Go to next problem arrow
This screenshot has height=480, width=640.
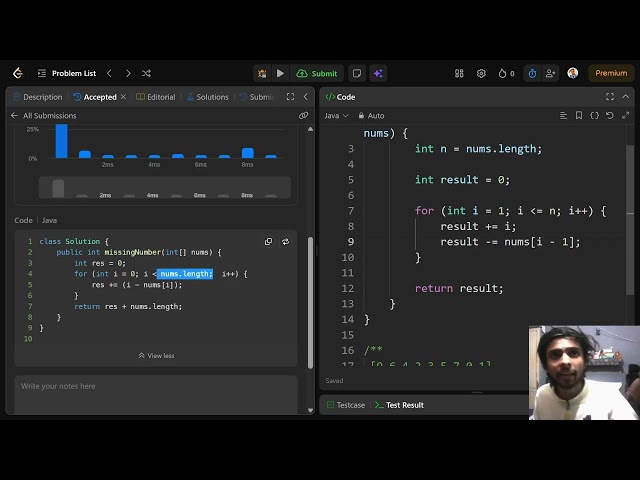[128, 73]
